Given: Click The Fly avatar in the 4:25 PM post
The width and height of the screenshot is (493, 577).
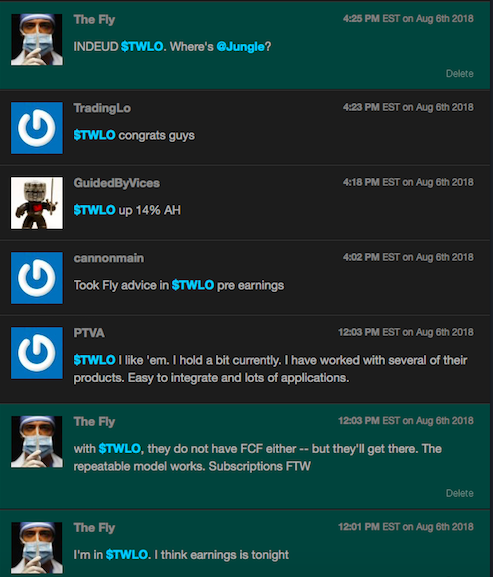Looking at the screenshot, I should tap(37, 40).
